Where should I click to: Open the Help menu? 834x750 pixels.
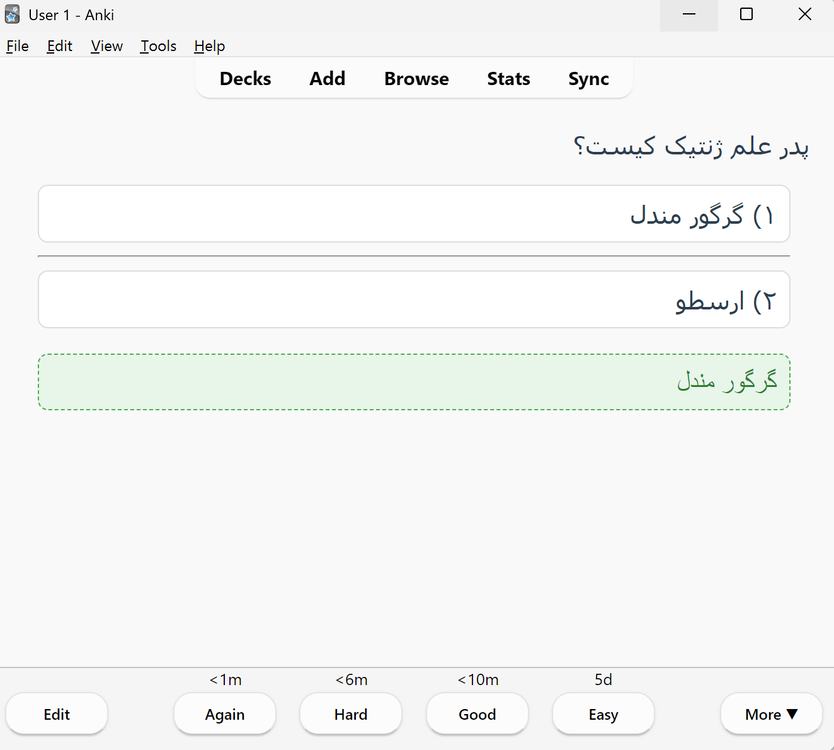(x=209, y=46)
